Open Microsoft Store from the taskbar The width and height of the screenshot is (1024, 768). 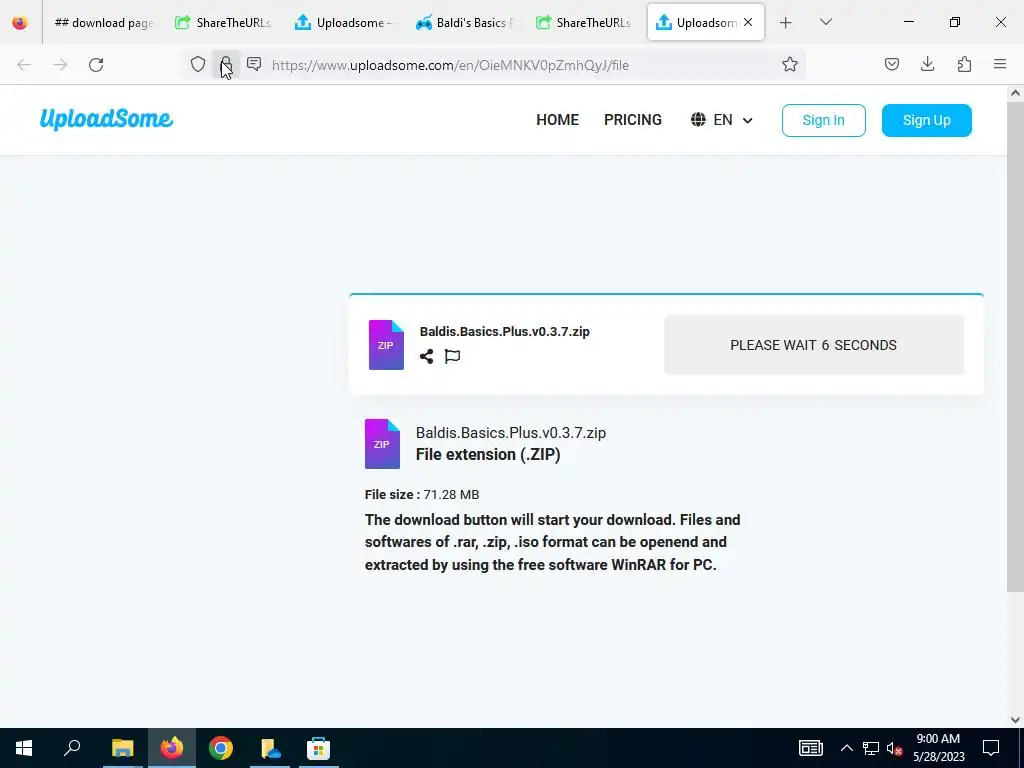(319, 748)
